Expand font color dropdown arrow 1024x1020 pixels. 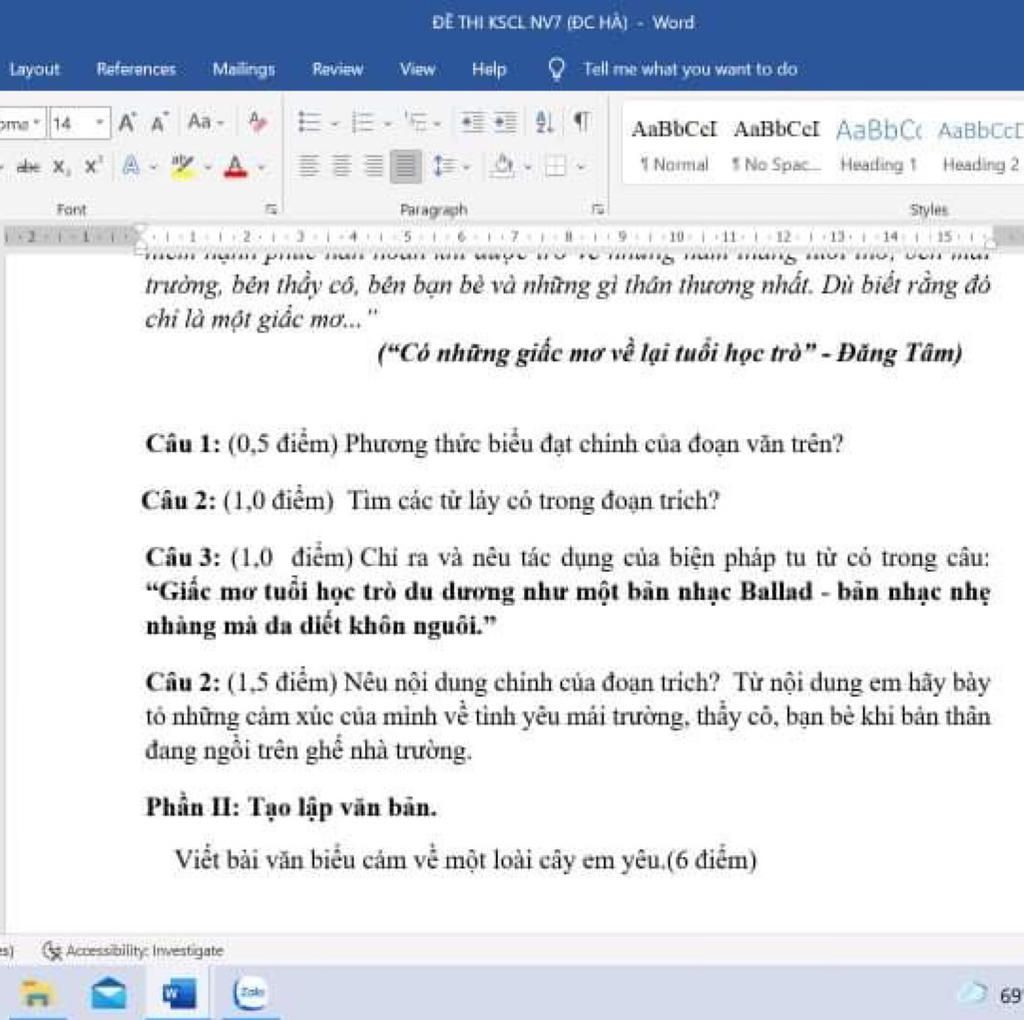click(x=261, y=168)
